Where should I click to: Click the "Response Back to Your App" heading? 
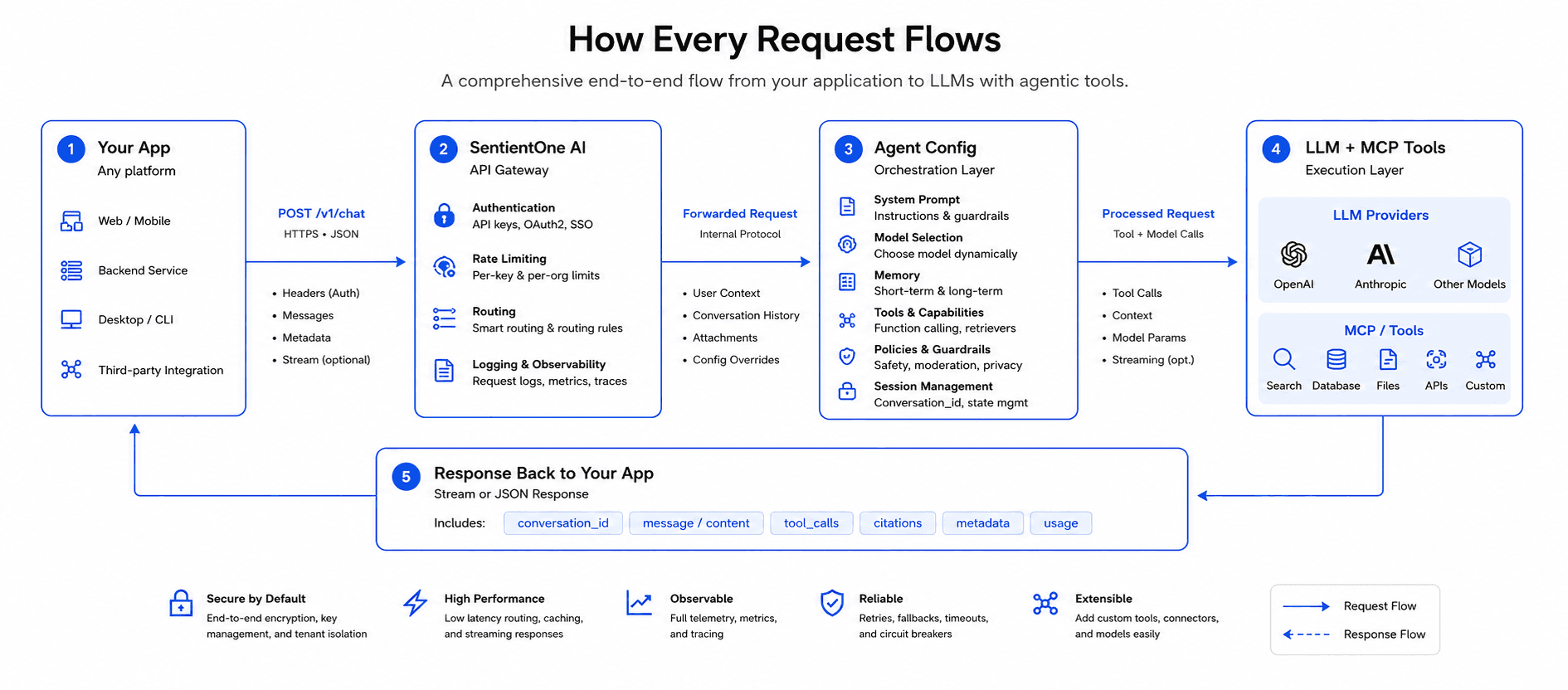(x=543, y=474)
